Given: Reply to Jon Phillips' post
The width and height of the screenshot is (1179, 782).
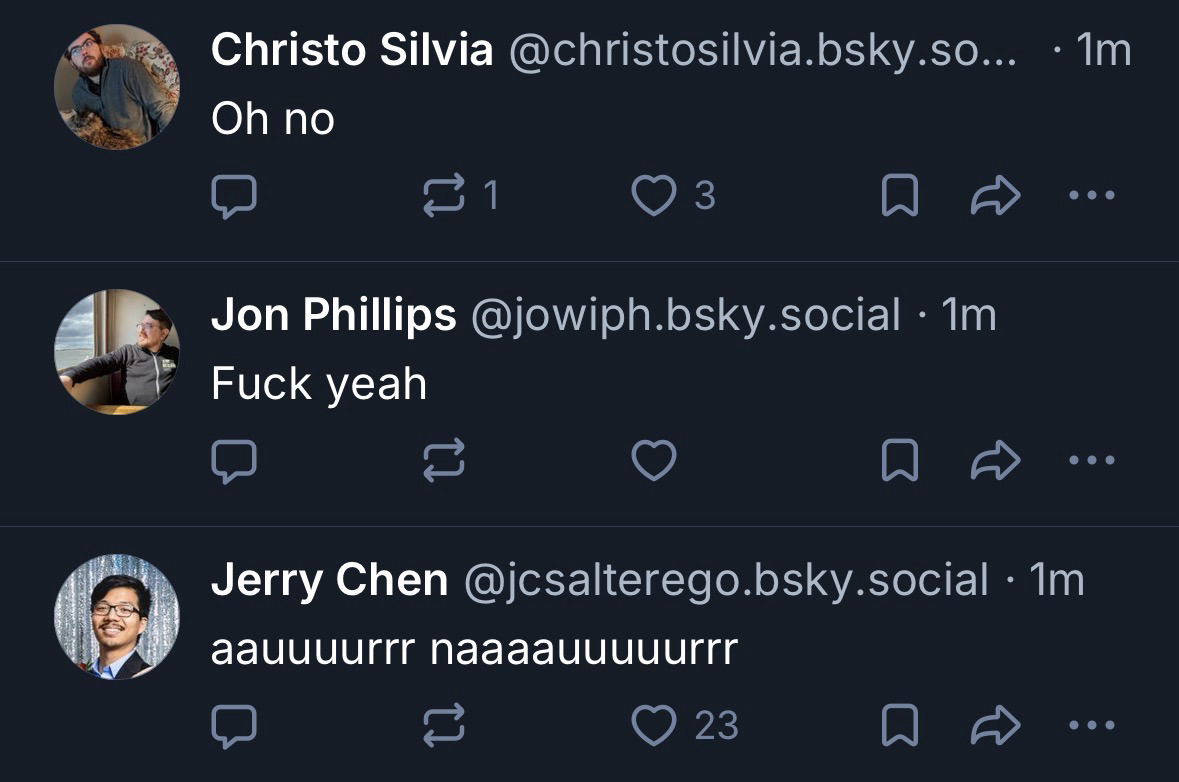Looking at the screenshot, I should (x=234, y=461).
